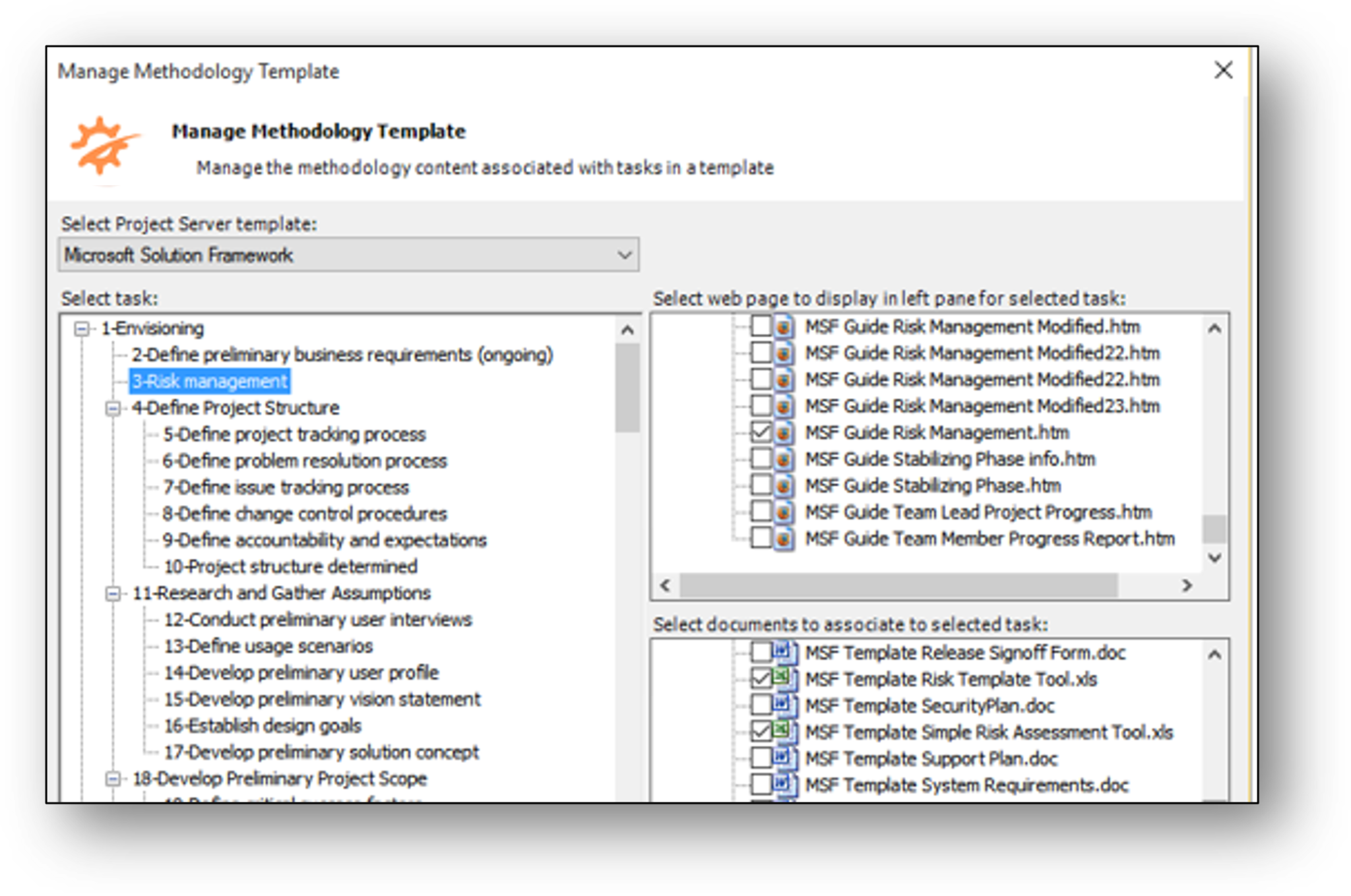Click the Word icon of MSF Template Release Signoff Form.doc
This screenshot has width=1351, height=896.
(x=784, y=653)
